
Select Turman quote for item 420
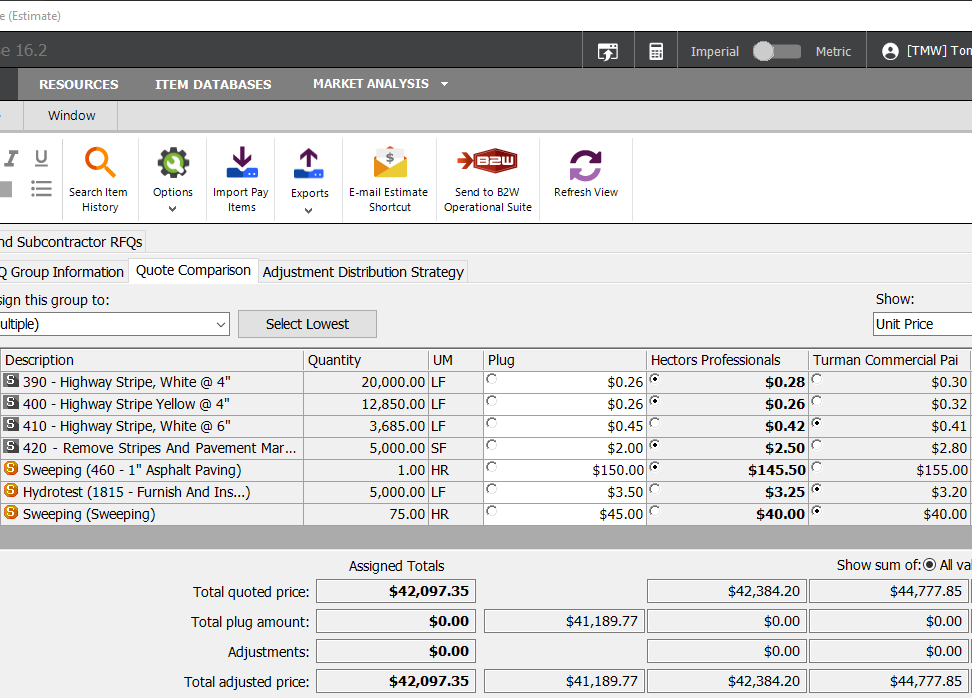[816, 445]
